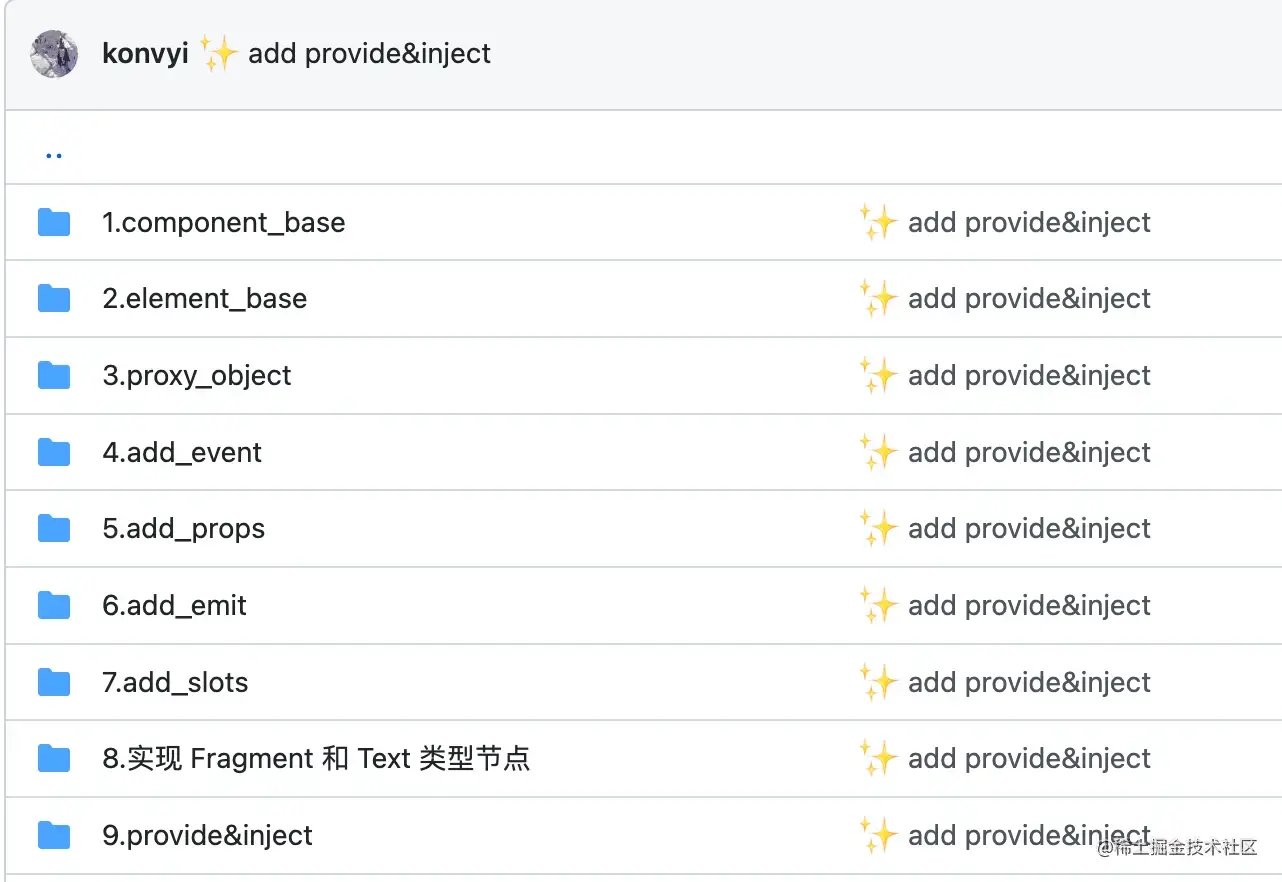Go up to the parent directory (..)
The image size is (1282, 882).
(x=54, y=154)
